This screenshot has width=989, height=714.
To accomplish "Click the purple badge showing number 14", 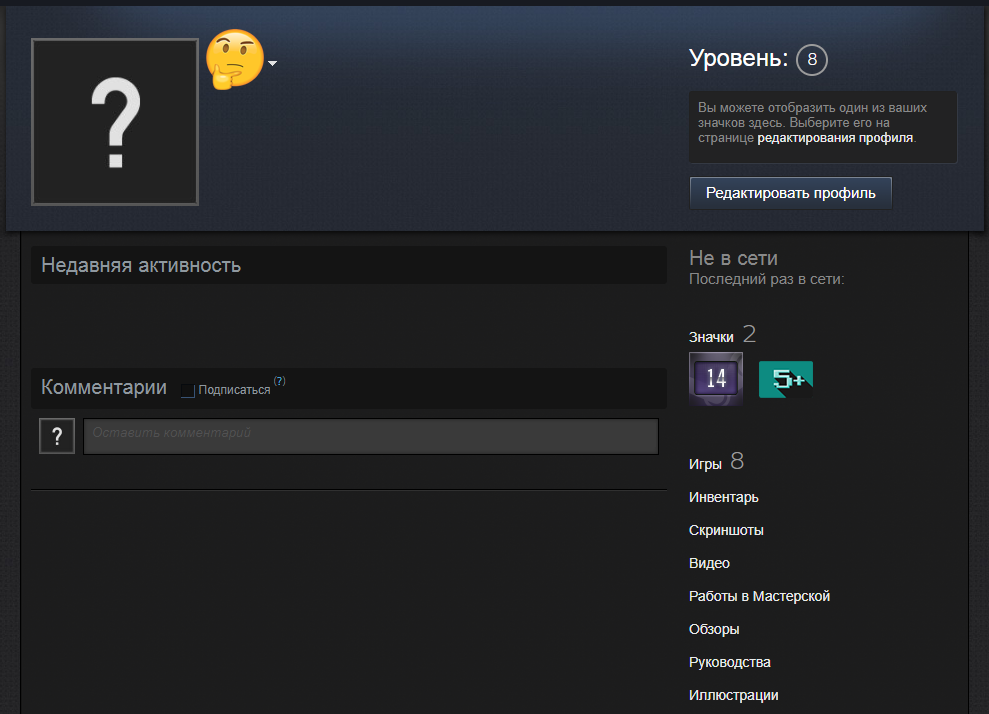I will click(716, 379).
